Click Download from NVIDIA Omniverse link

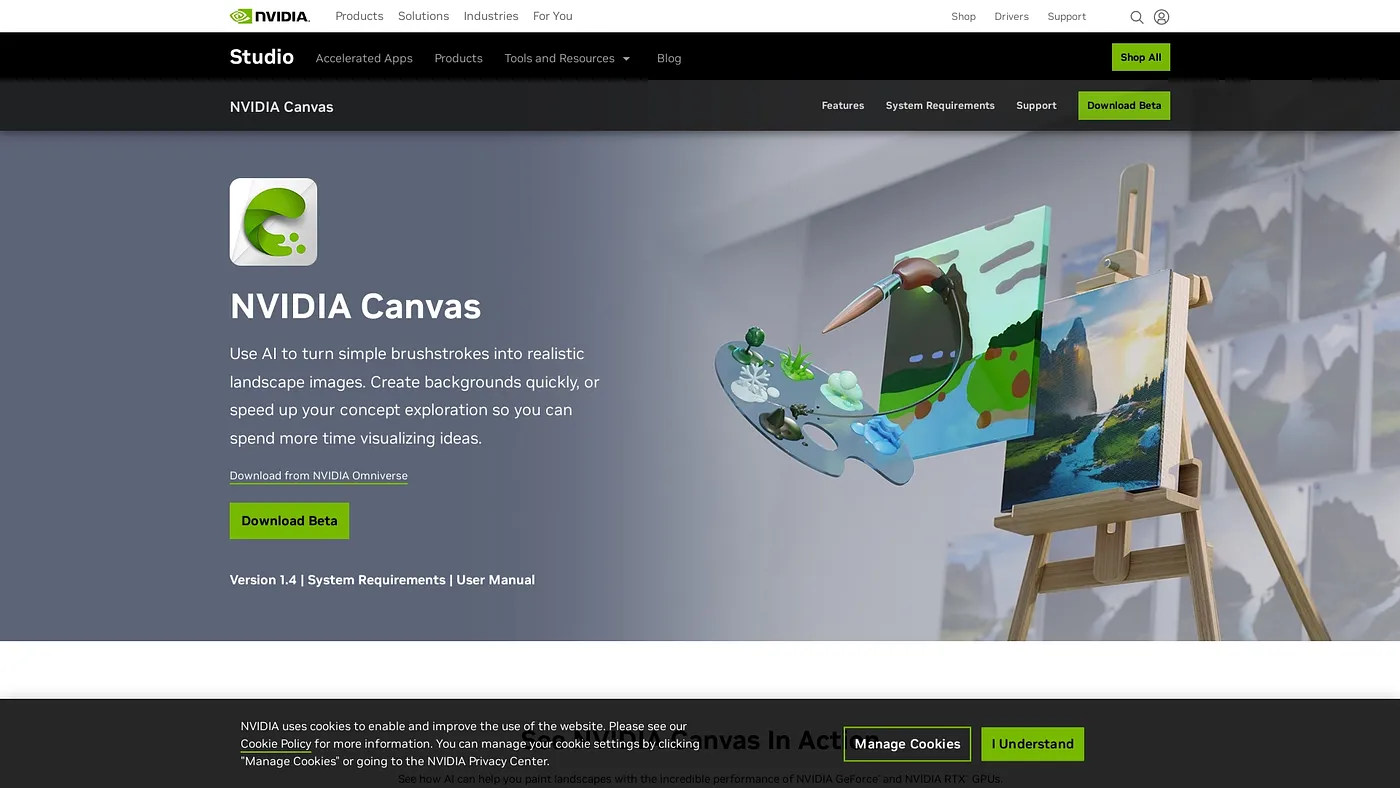318,476
